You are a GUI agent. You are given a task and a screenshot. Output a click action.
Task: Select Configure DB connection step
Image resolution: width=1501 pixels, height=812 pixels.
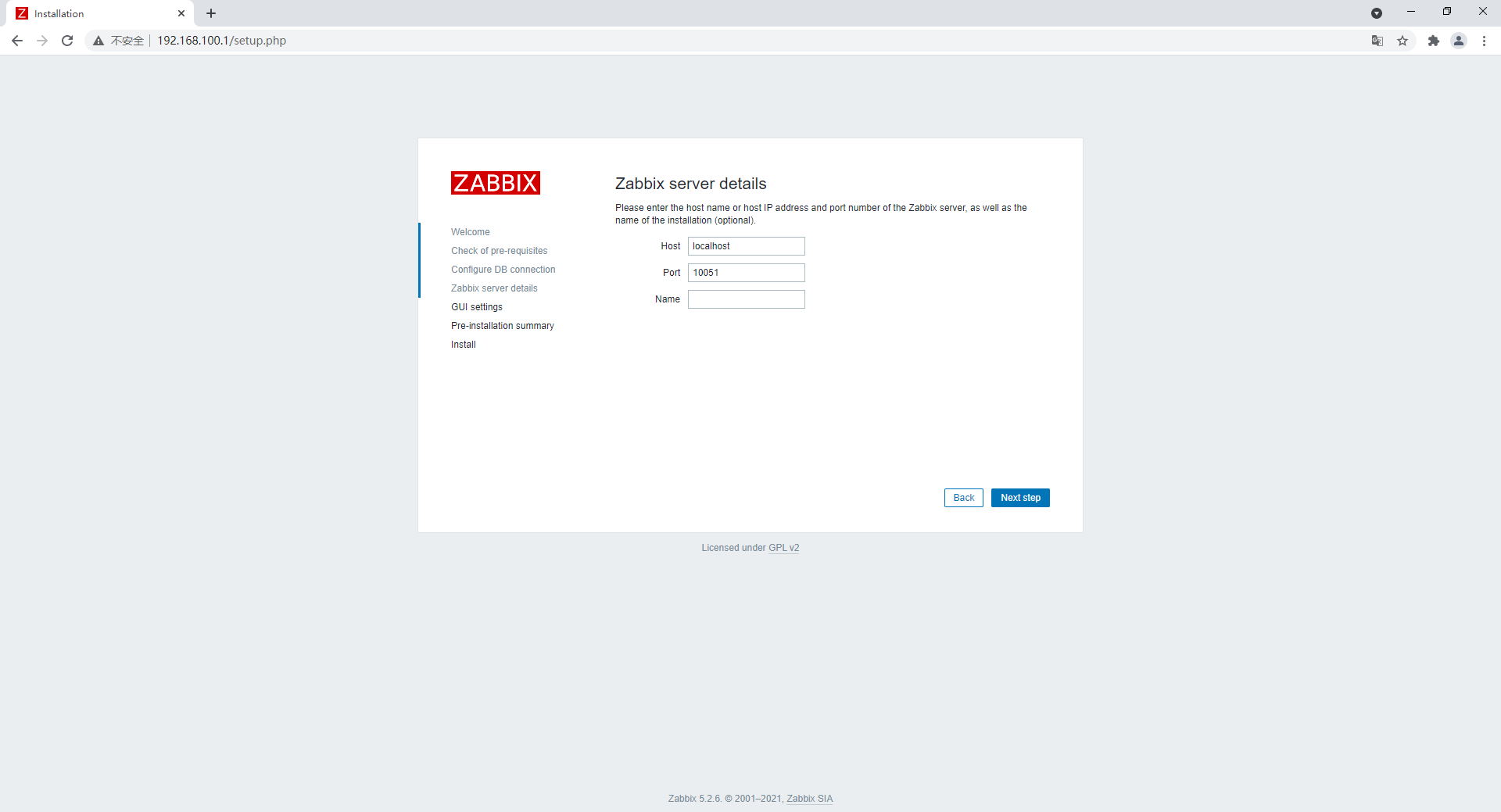[x=503, y=270]
